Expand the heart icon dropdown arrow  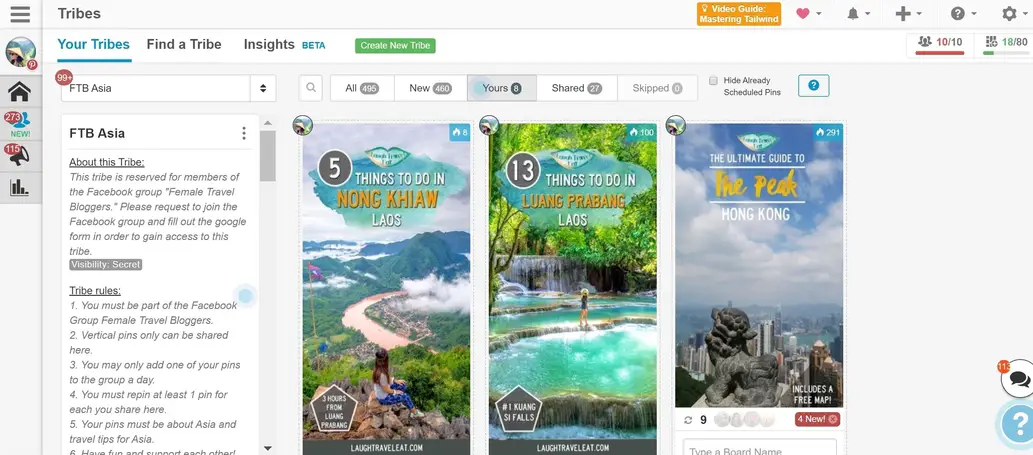[818, 14]
